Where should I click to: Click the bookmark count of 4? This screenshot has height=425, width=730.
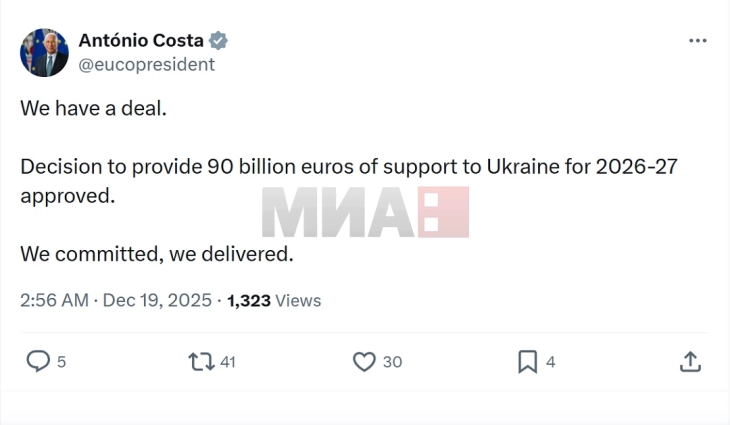(x=551, y=362)
